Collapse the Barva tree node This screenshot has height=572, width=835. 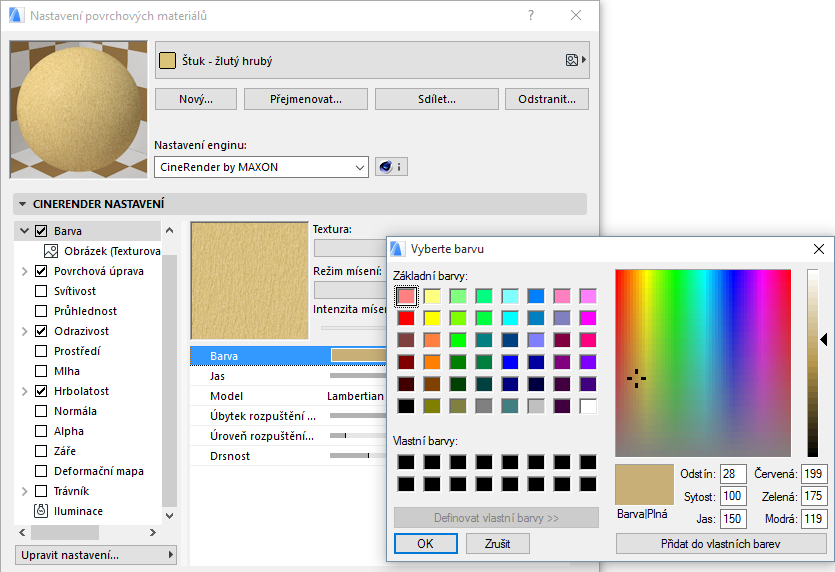tap(24, 231)
